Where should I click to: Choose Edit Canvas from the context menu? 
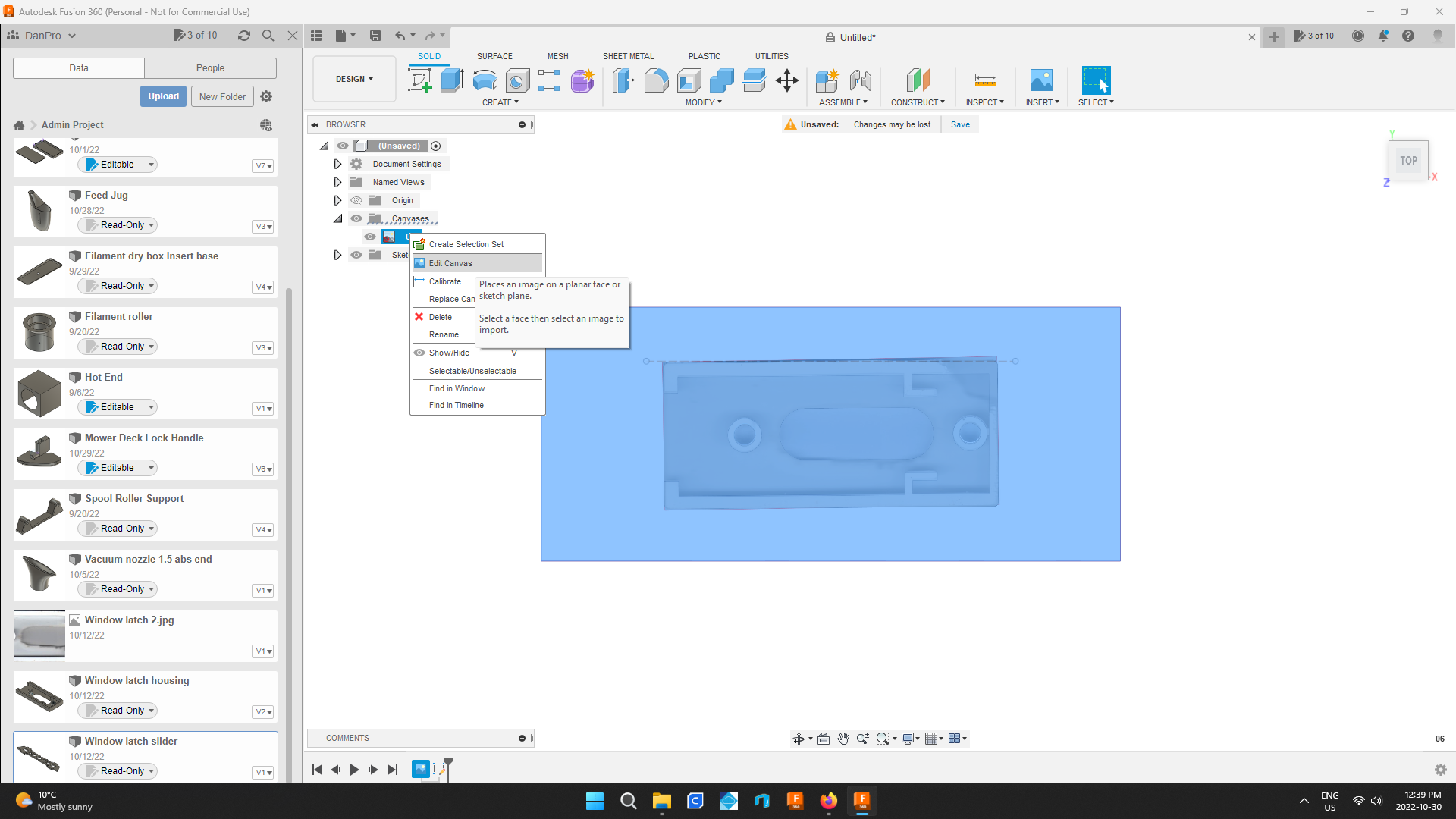(x=451, y=263)
